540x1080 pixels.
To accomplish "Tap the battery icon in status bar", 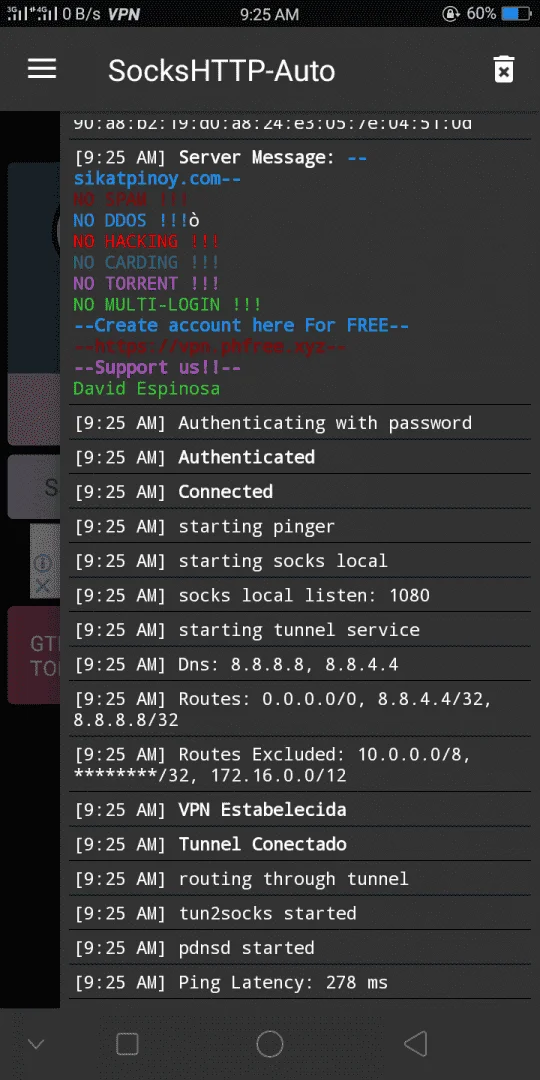I will pyautogui.click(x=515, y=14).
